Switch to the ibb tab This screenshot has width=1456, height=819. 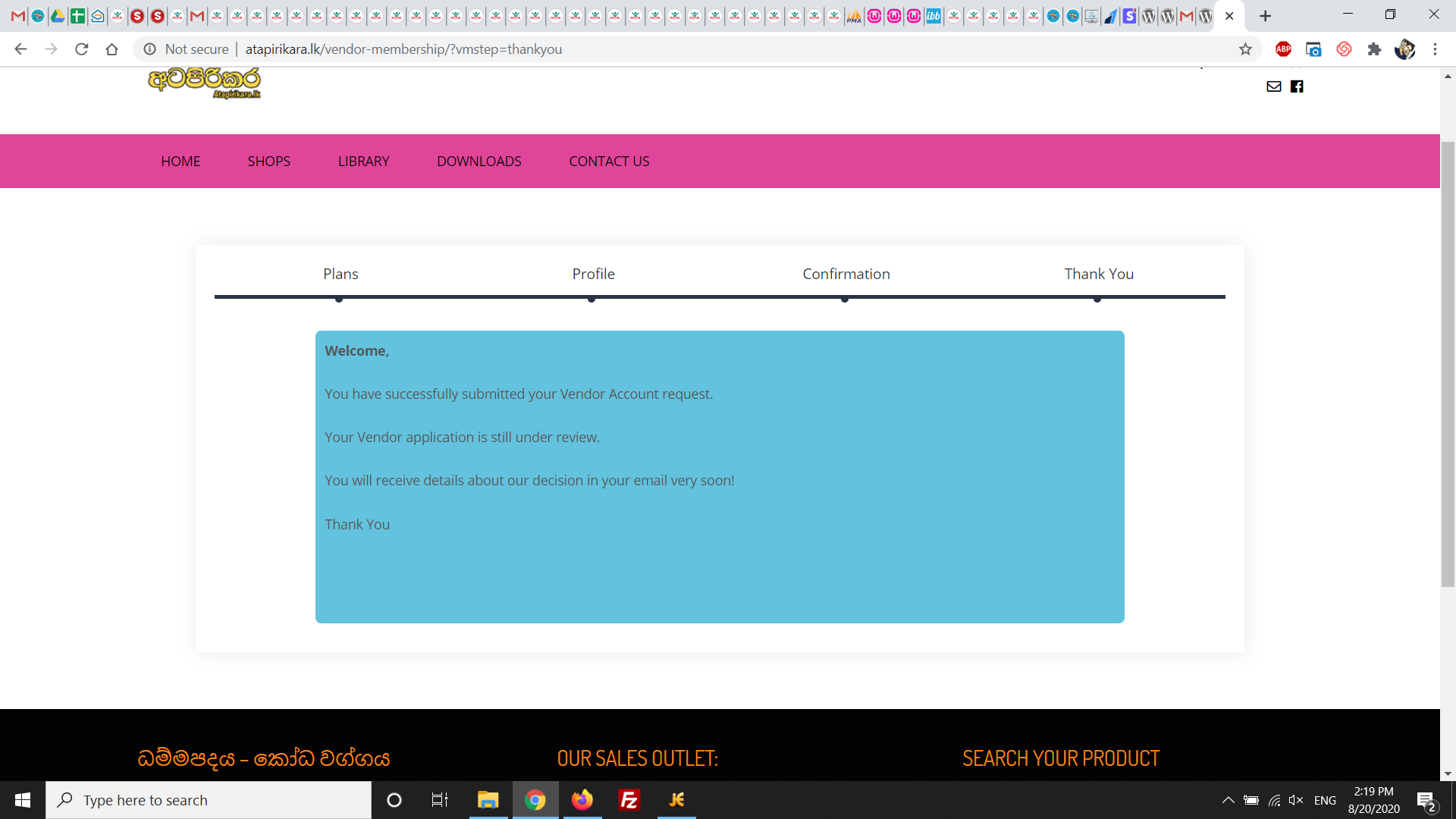click(x=934, y=16)
